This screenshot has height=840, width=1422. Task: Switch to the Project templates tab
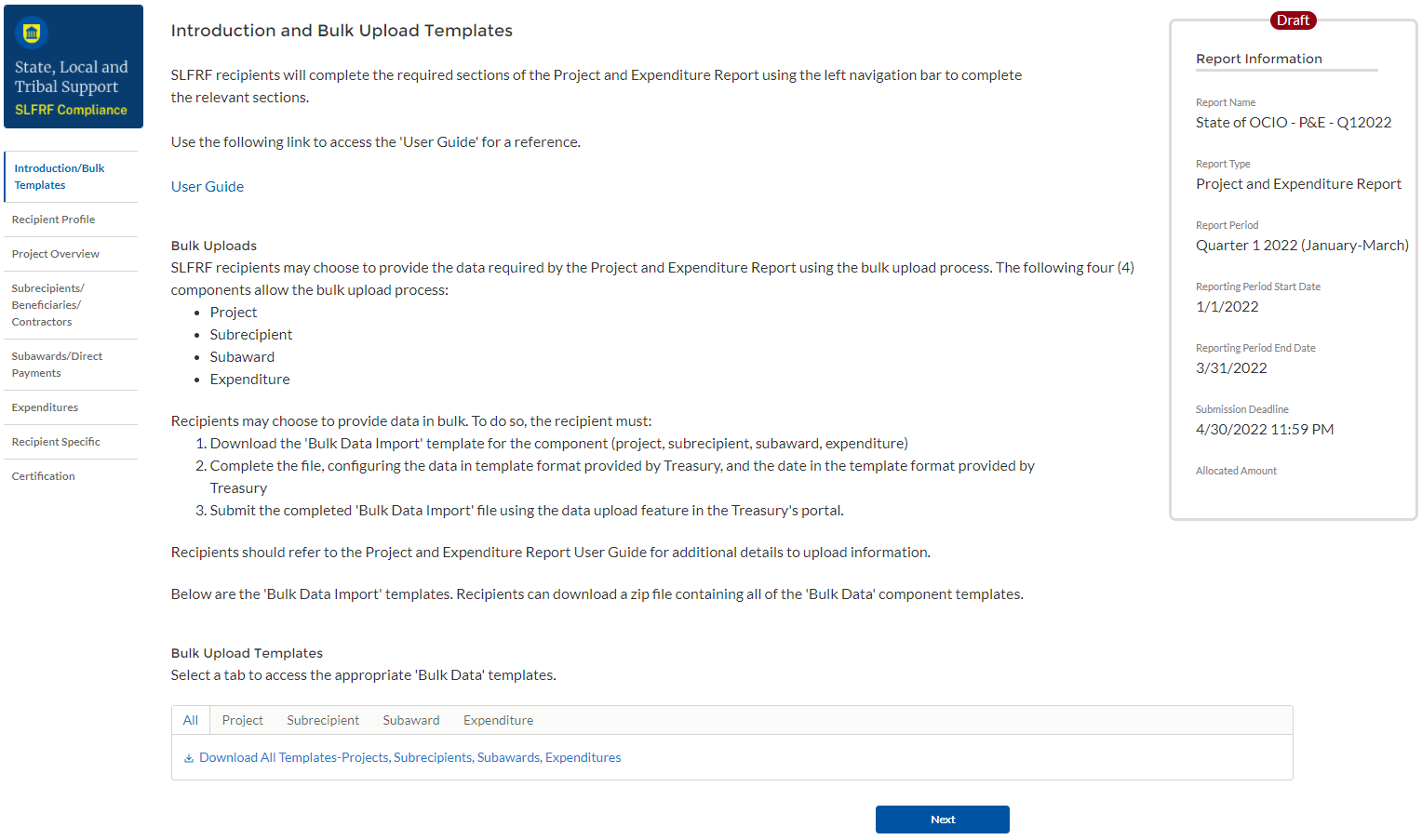point(243,721)
